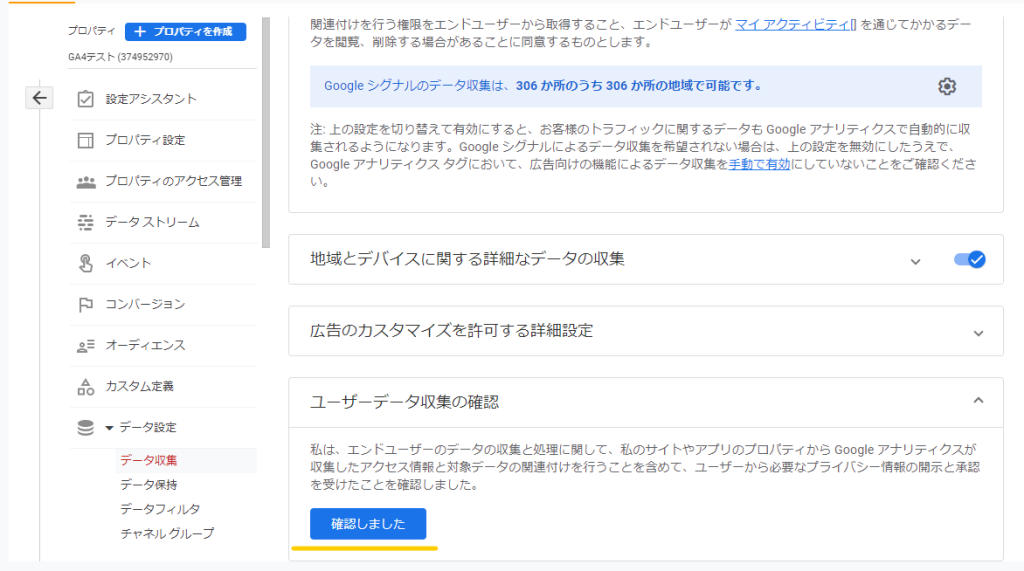This screenshot has height=571, width=1024.
Task: Select チャネル グループ submenu item
Action: click(x=167, y=533)
